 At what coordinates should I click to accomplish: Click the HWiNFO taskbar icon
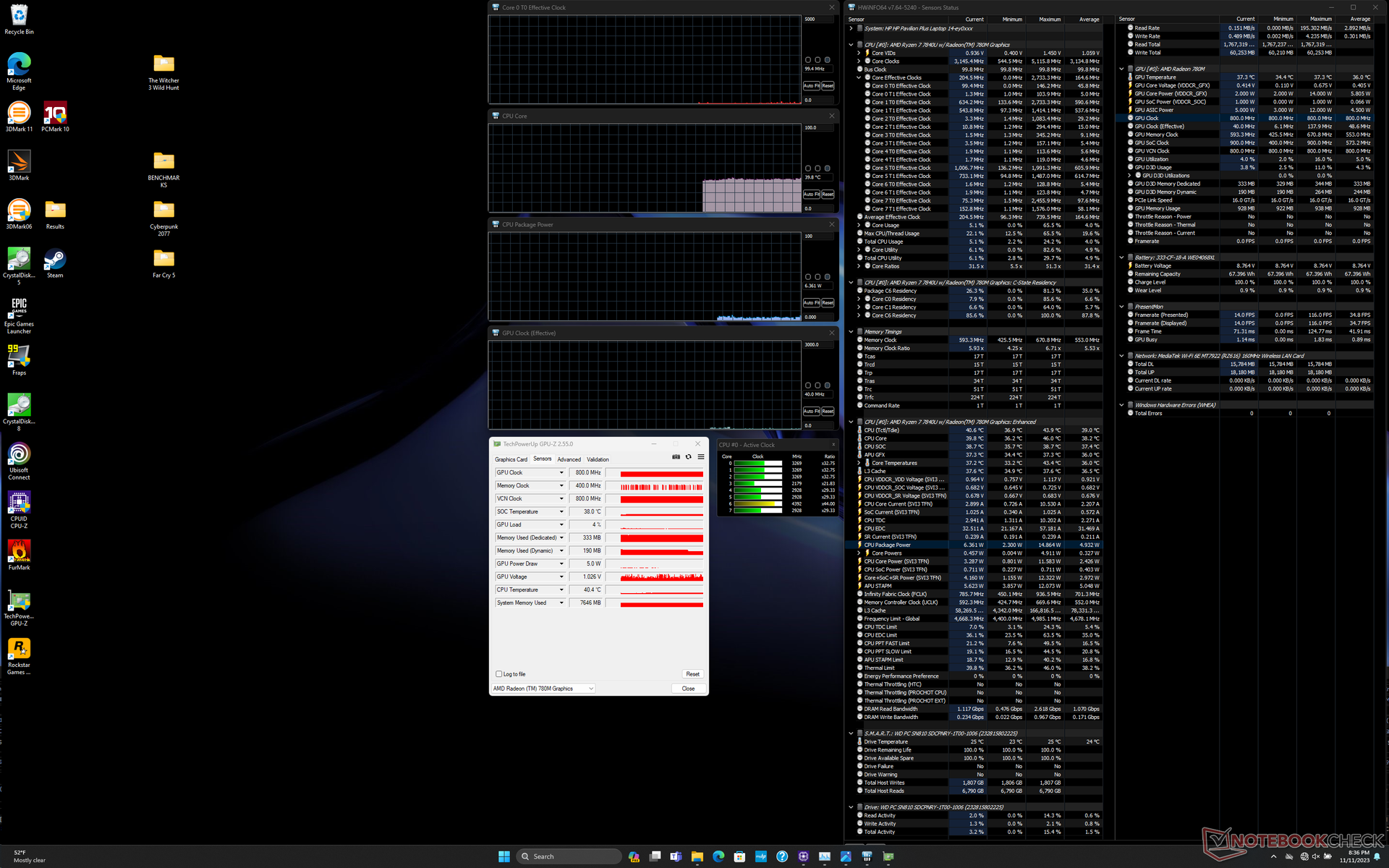(x=867, y=856)
